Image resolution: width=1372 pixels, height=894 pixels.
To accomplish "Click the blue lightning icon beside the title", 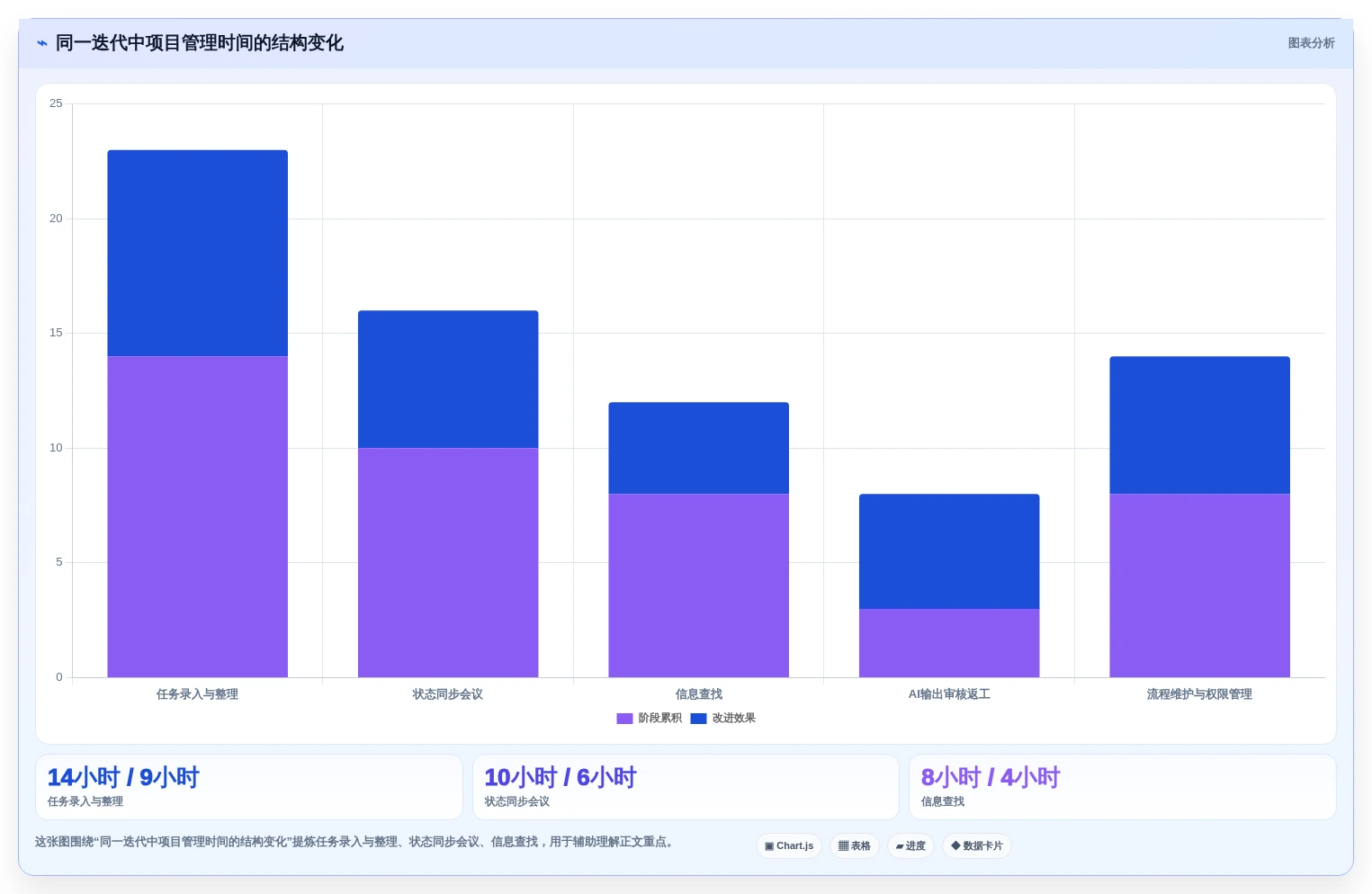I will (x=41, y=43).
